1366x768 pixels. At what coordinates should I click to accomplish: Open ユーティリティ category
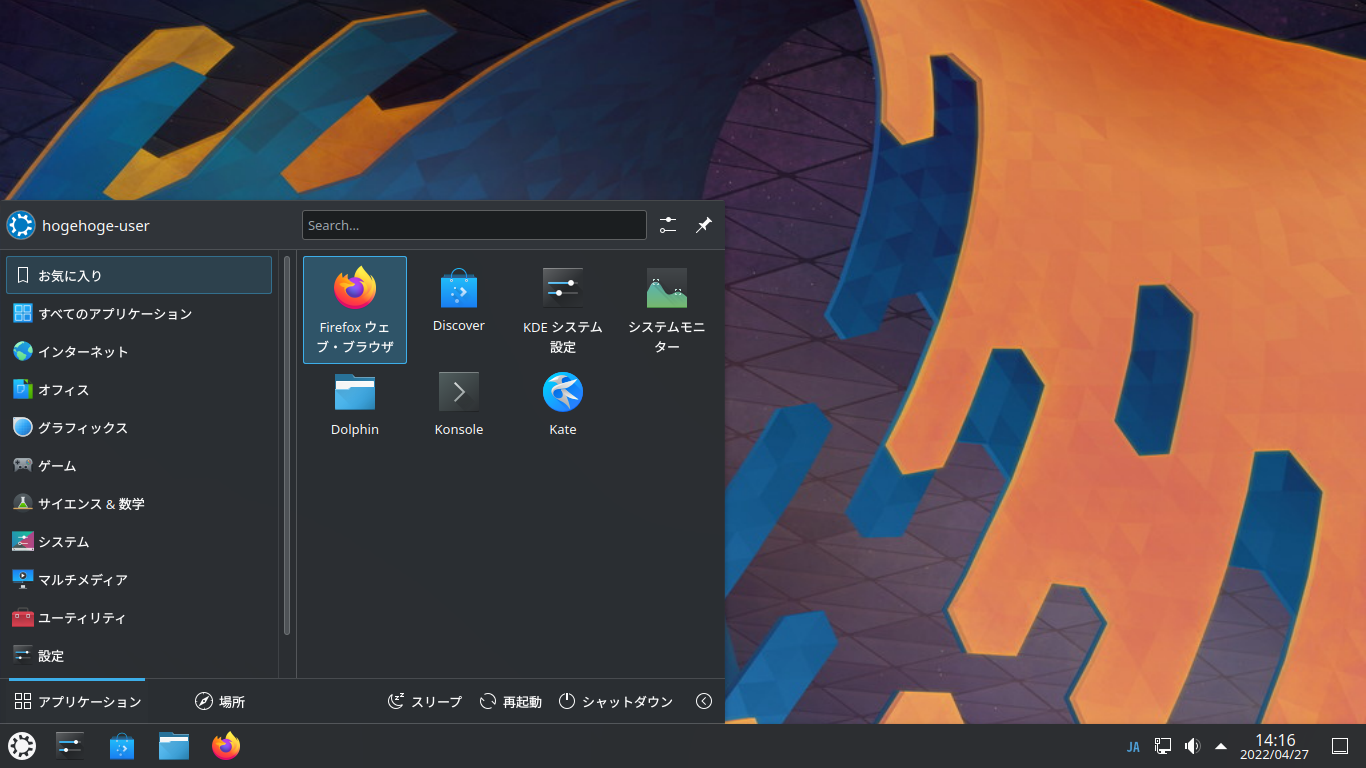coord(139,617)
